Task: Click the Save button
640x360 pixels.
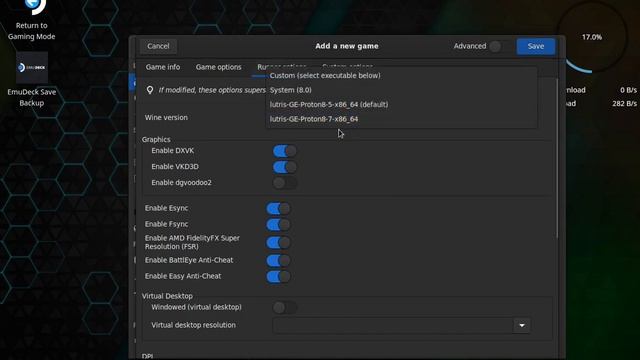Action: tap(536, 46)
